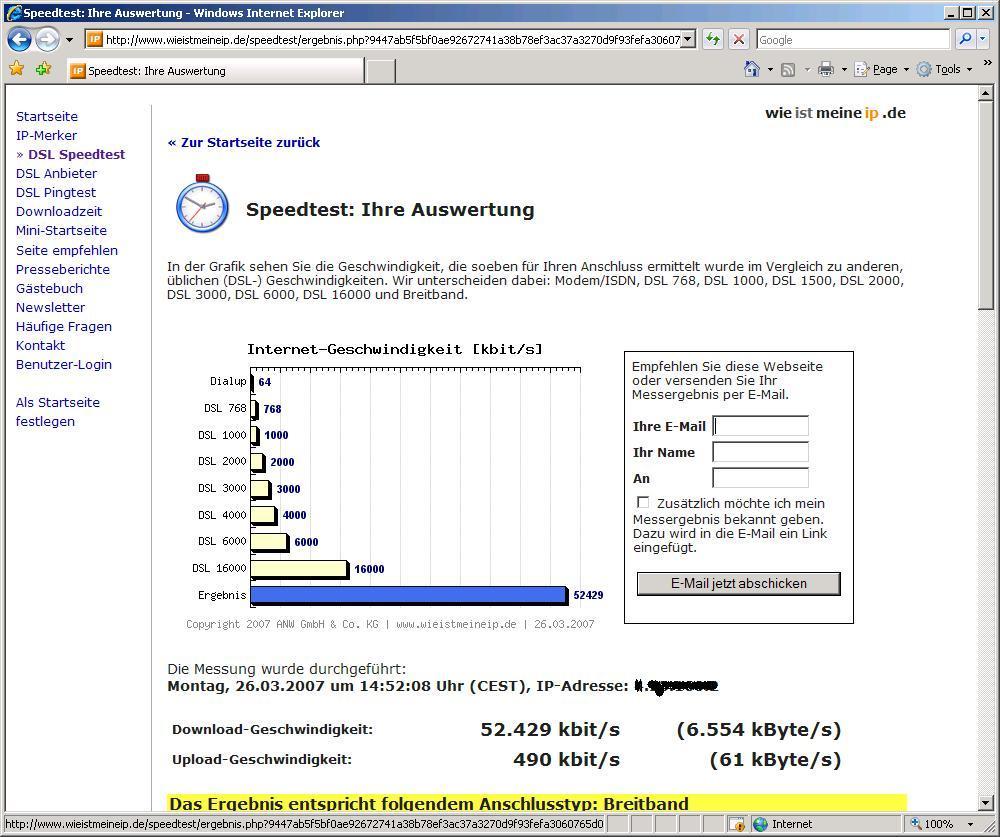This screenshot has height=837, width=1000.
Task: Open the Benutzer-Login link
Action: pos(64,364)
